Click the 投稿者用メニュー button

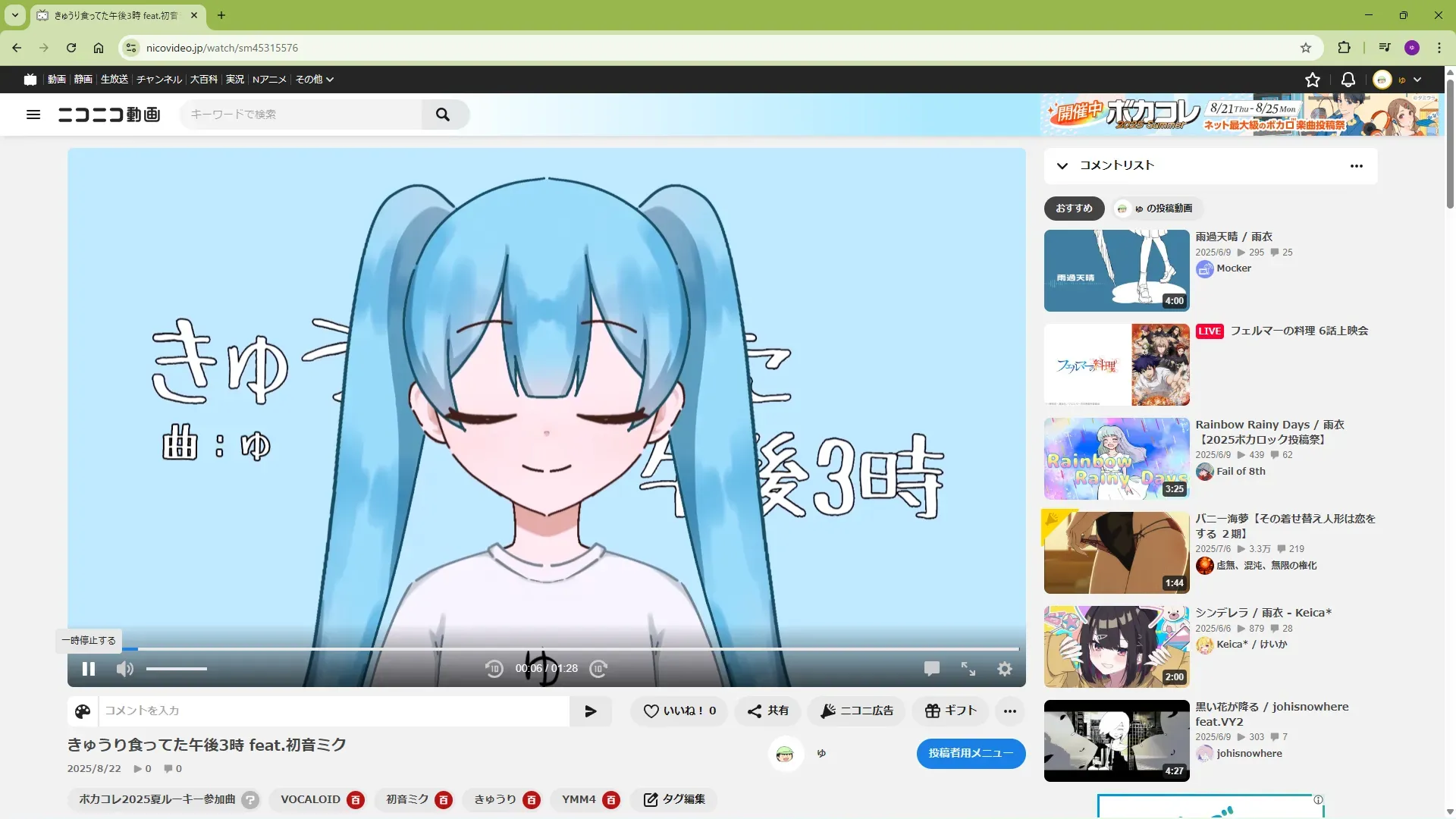(x=971, y=754)
